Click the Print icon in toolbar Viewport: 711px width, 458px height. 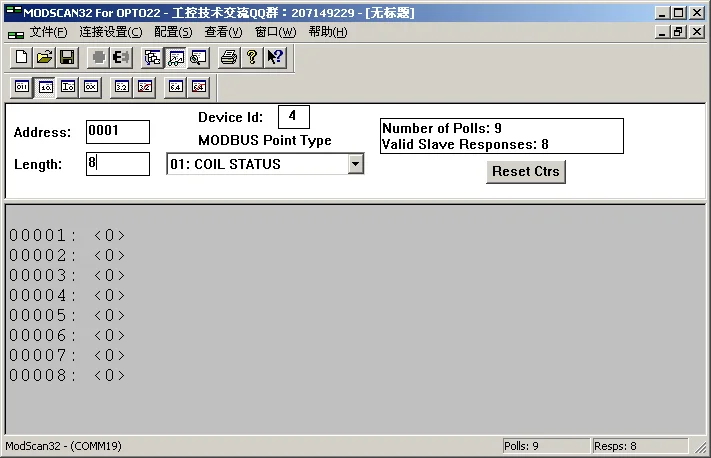click(x=228, y=57)
